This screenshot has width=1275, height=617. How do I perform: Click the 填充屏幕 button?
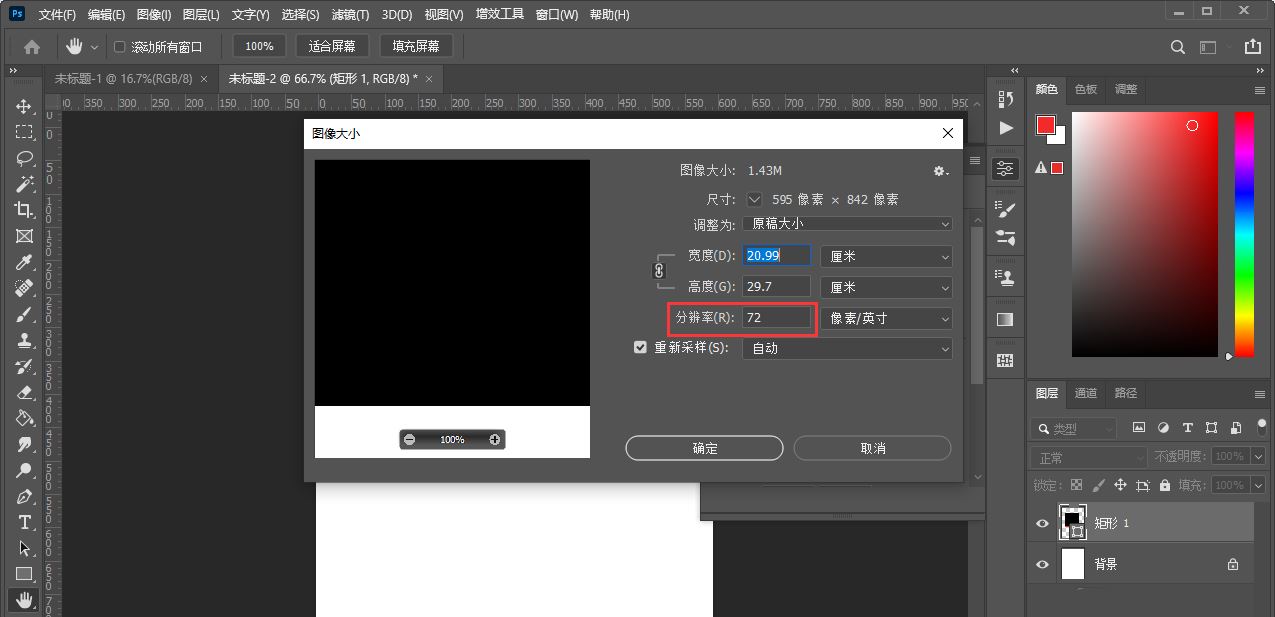tap(416, 46)
